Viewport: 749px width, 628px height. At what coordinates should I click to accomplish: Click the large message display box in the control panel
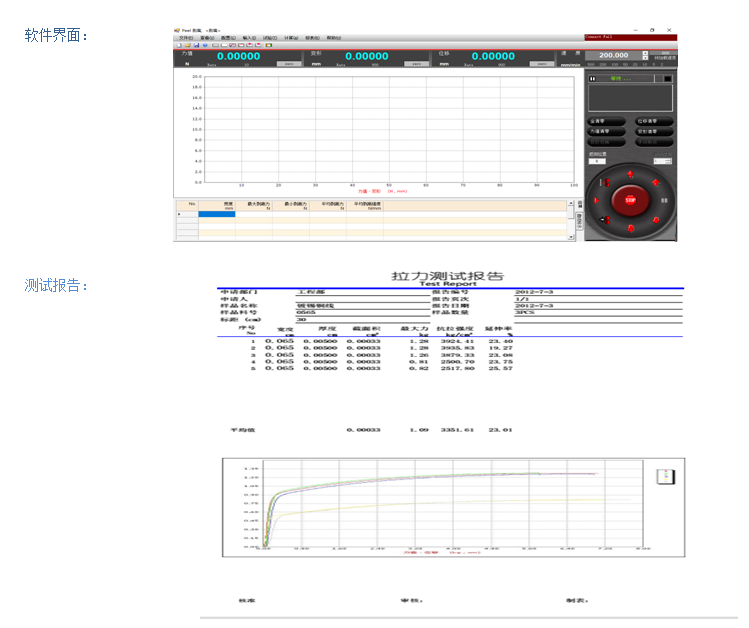coord(631,98)
